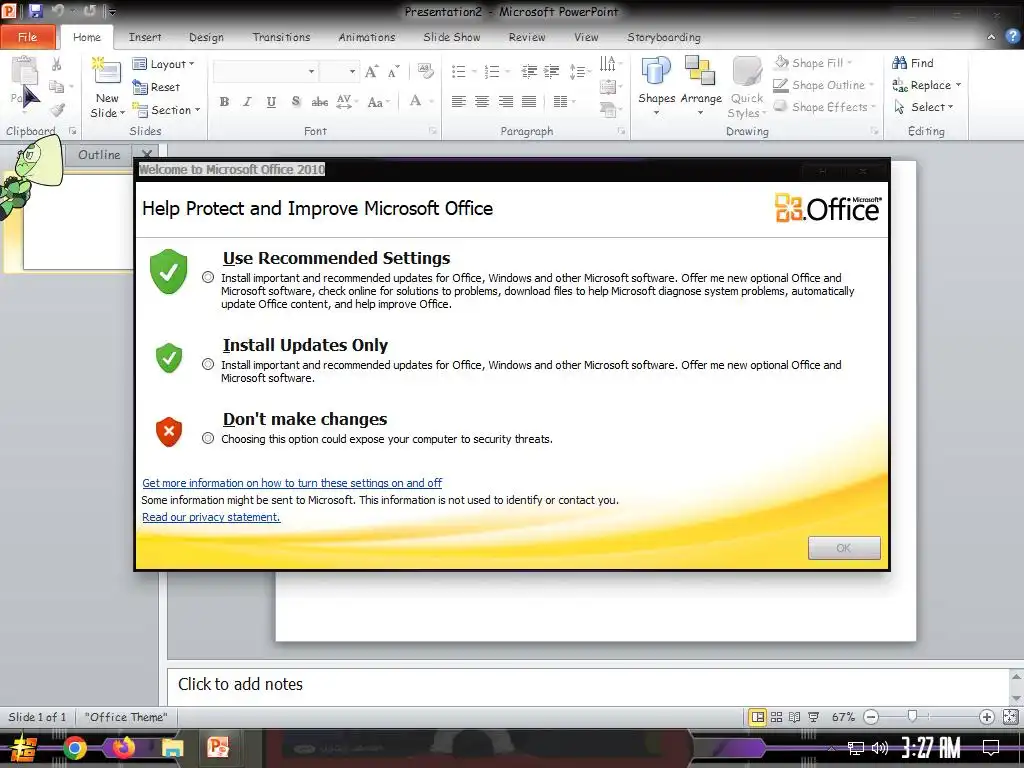Fit slide to current window icon

tap(1010, 717)
